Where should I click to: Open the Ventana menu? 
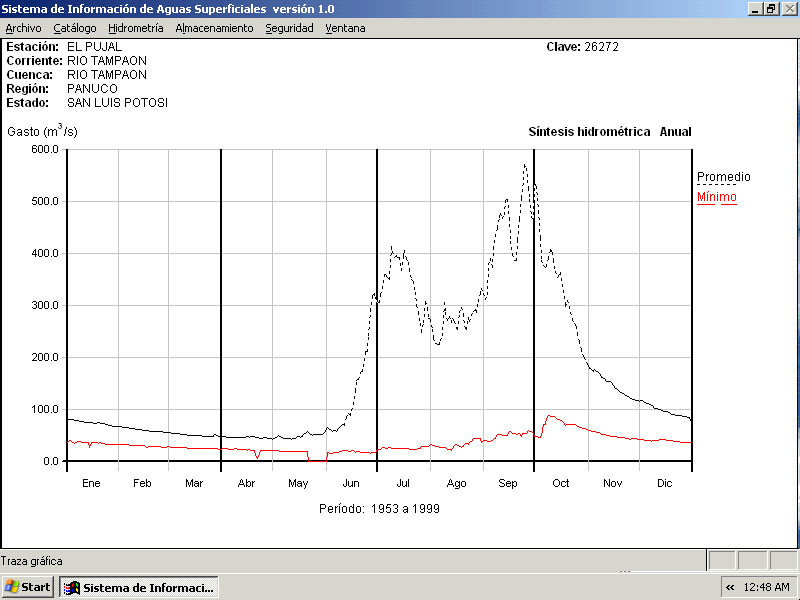[345, 28]
